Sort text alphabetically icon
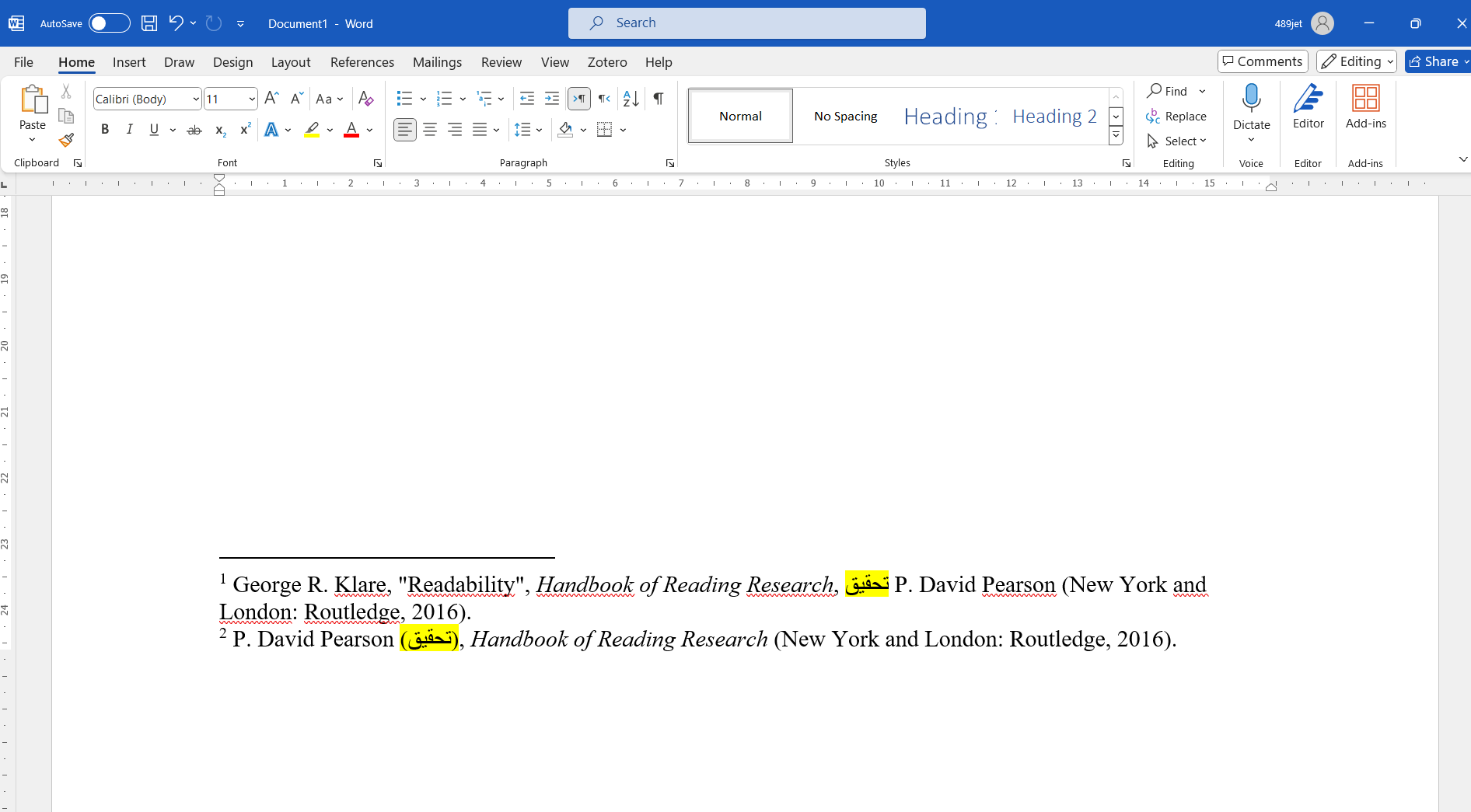The width and height of the screenshot is (1471, 812). [631, 98]
